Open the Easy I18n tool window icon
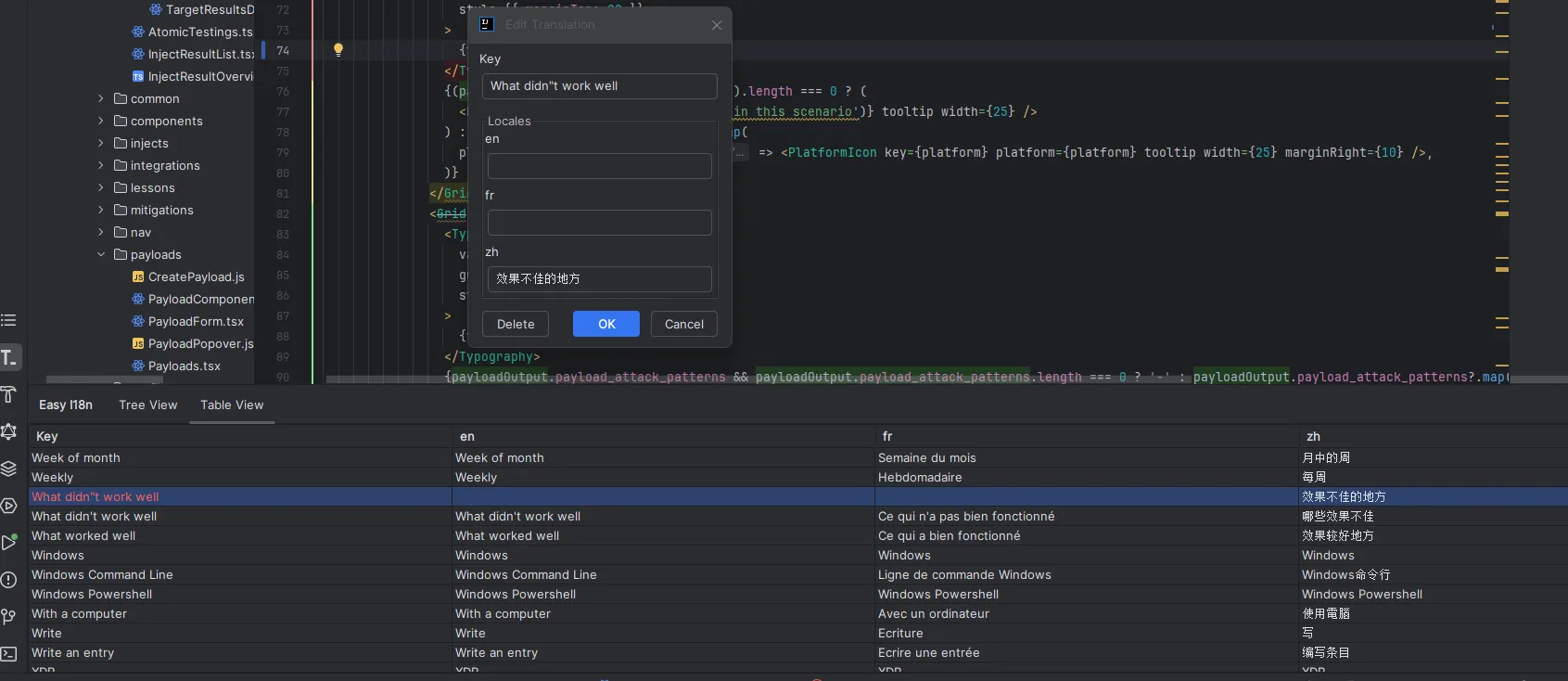The width and height of the screenshot is (1568, 681). coord(10,357)
